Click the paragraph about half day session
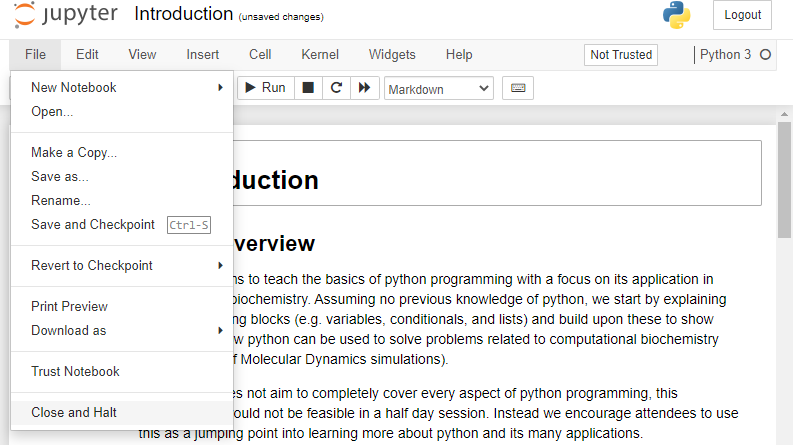Image resolution: width=793 pixels, height=445 pixels. click(x=440, y=413)
